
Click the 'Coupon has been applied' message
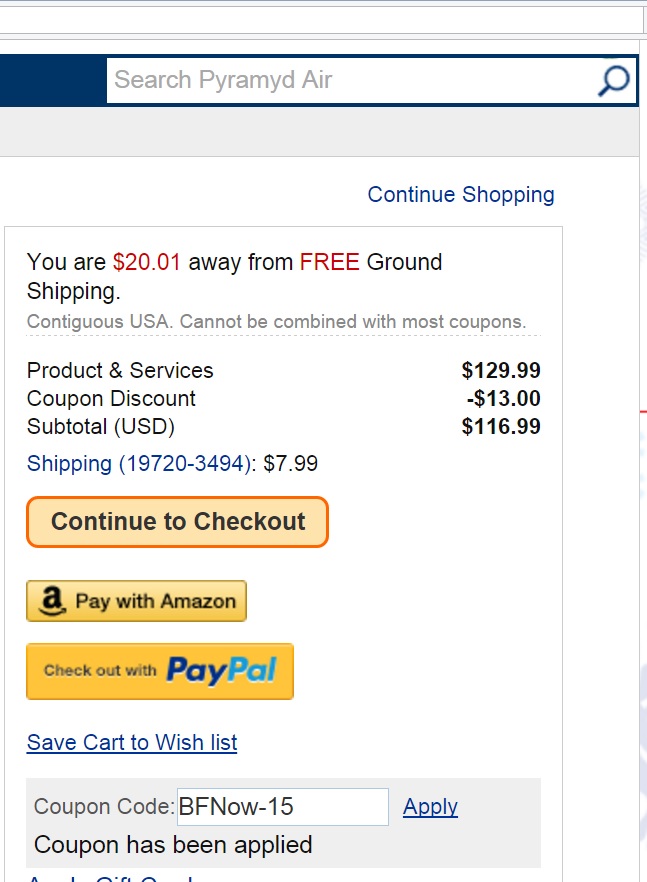click(173, 844)
